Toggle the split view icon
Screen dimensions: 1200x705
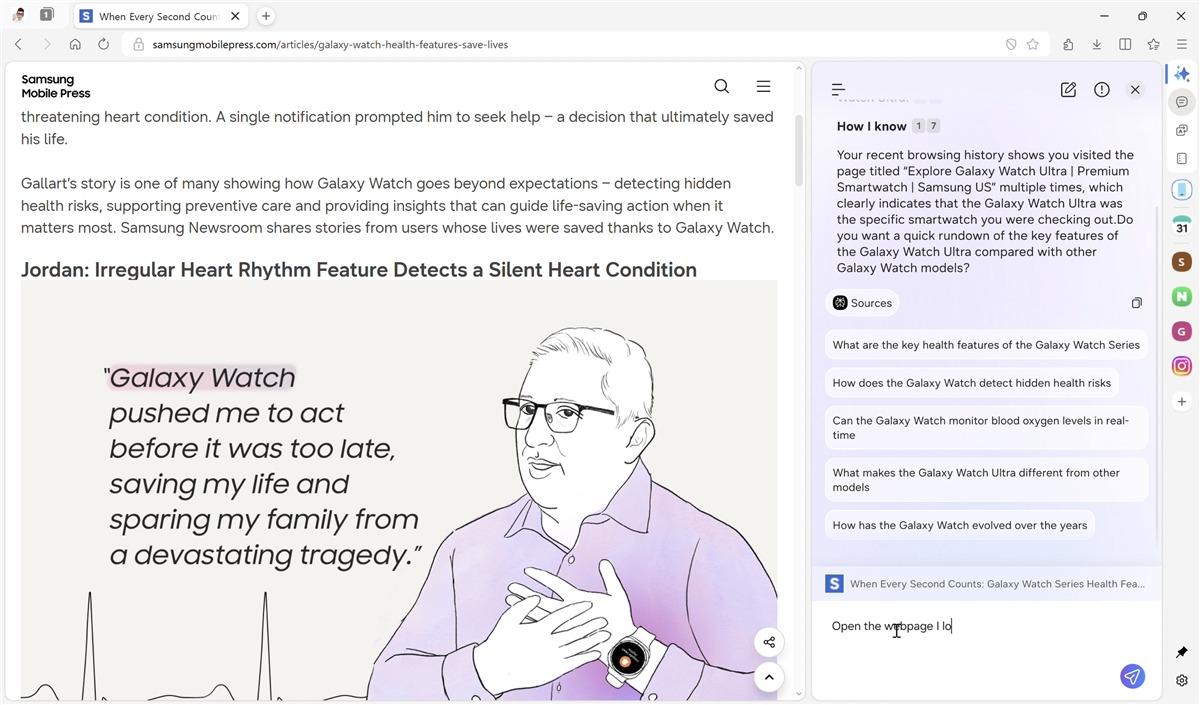point(1125,44)
